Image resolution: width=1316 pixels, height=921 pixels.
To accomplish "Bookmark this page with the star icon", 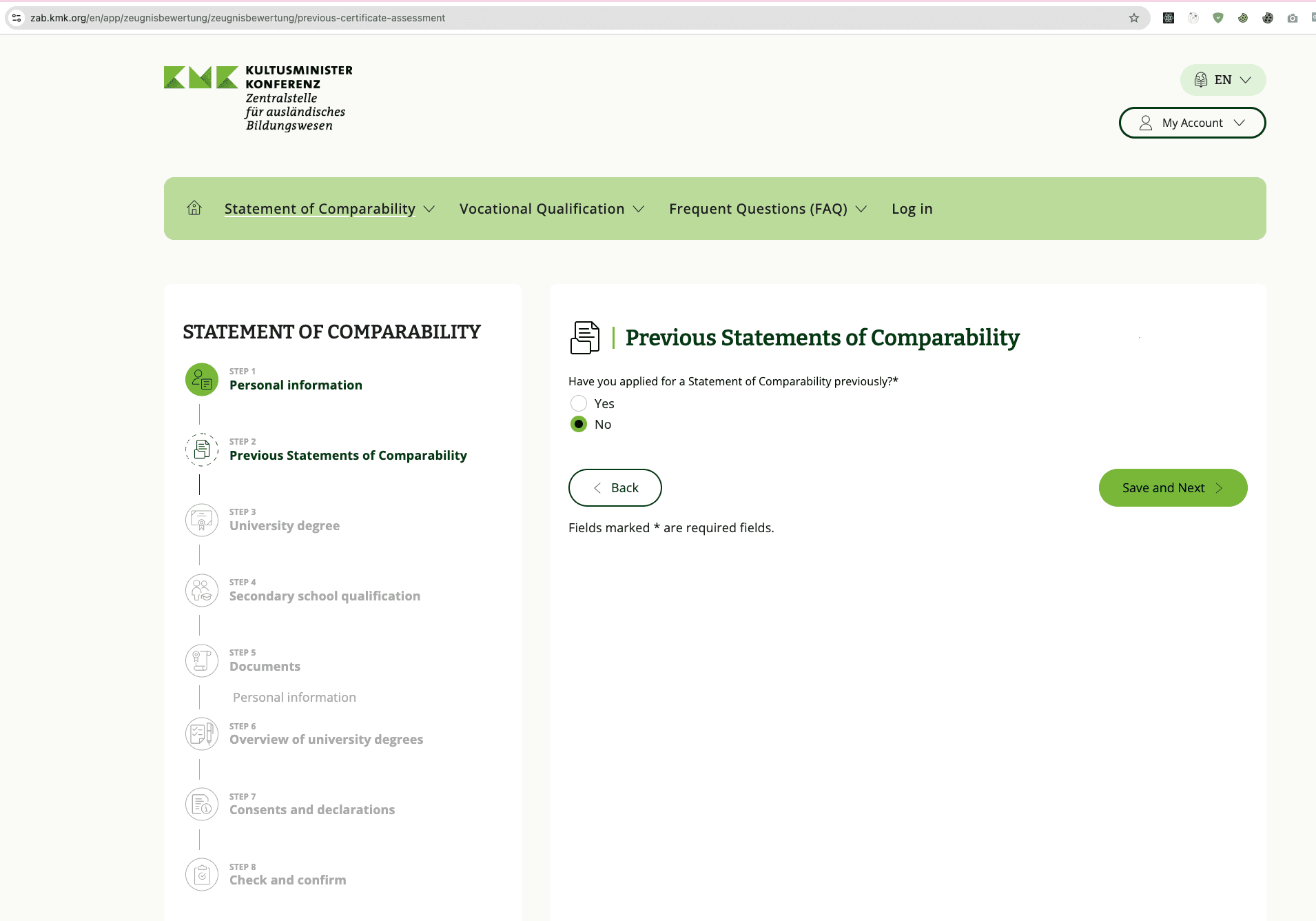I will [1134, 18].
